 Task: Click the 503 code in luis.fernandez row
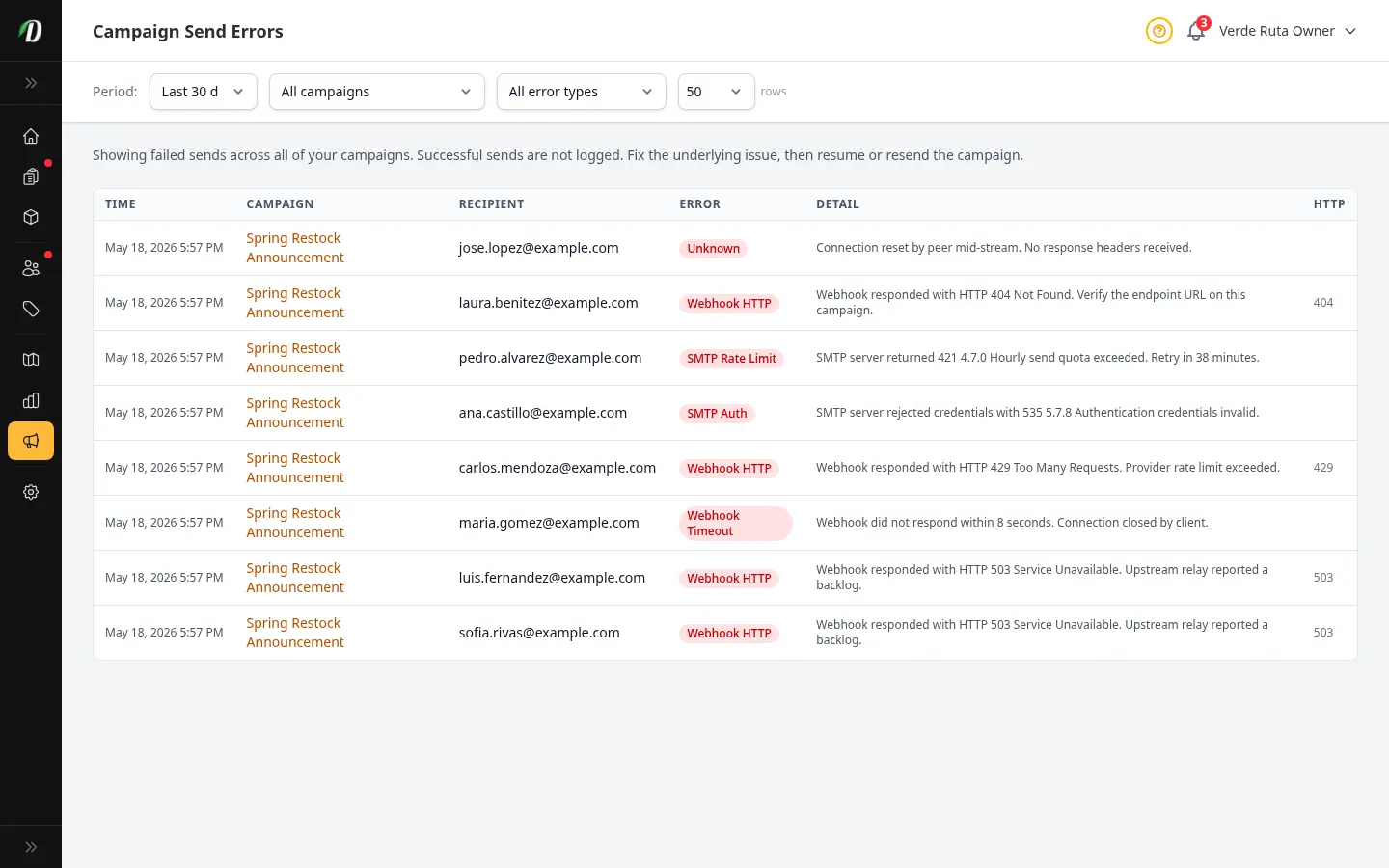click(x=1323, y=578)
